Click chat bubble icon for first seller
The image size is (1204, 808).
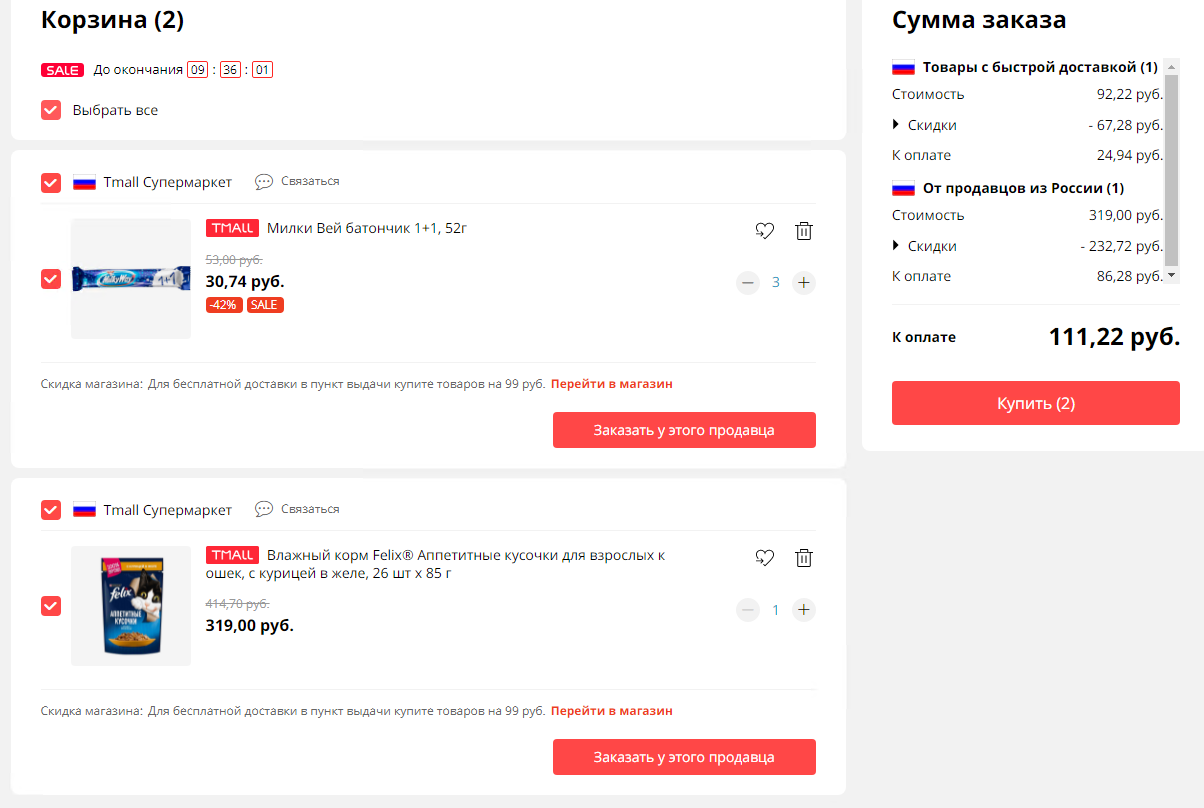(x=264, y=182)
